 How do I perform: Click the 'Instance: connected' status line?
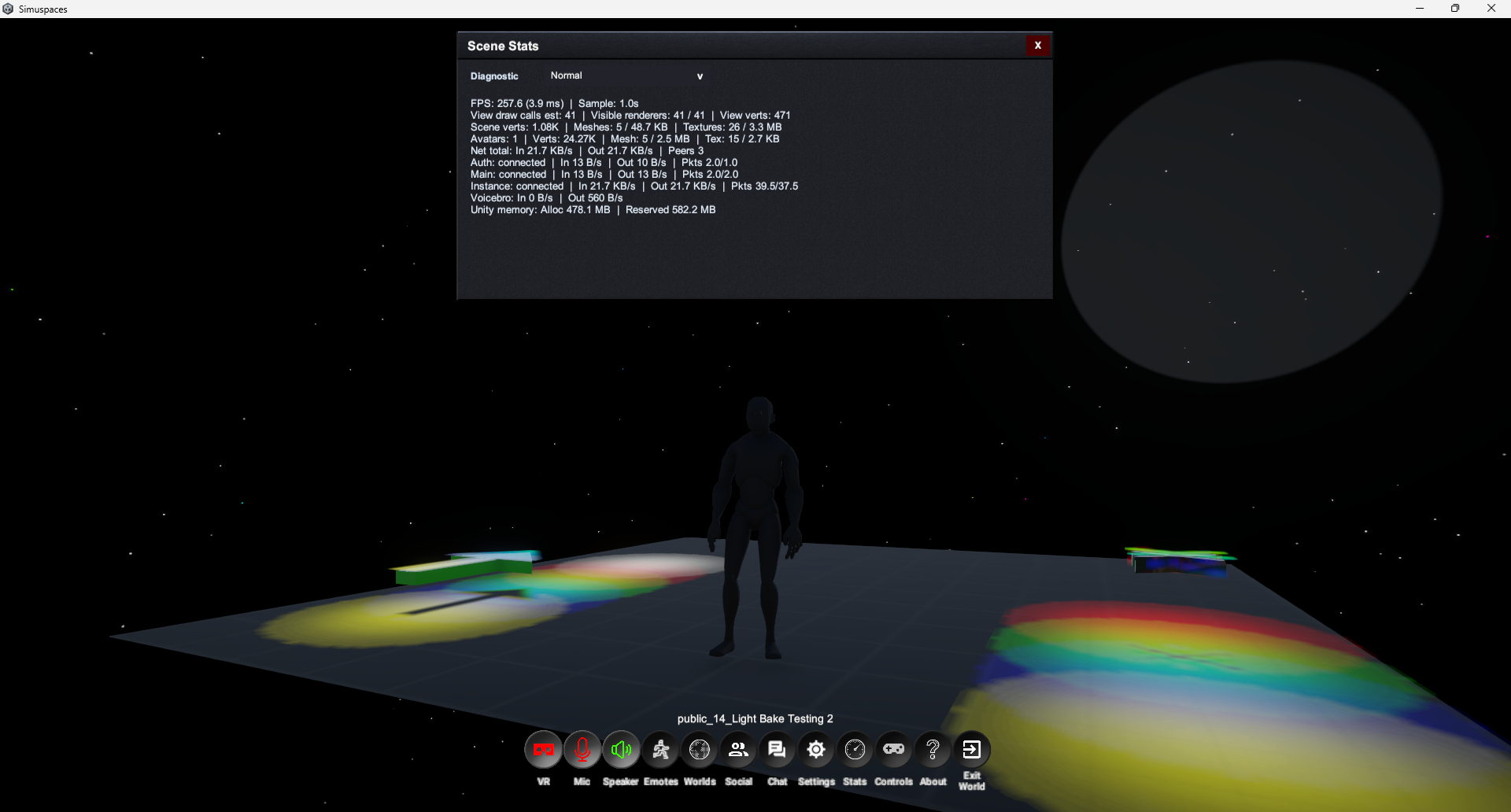[x=634, y=186]
